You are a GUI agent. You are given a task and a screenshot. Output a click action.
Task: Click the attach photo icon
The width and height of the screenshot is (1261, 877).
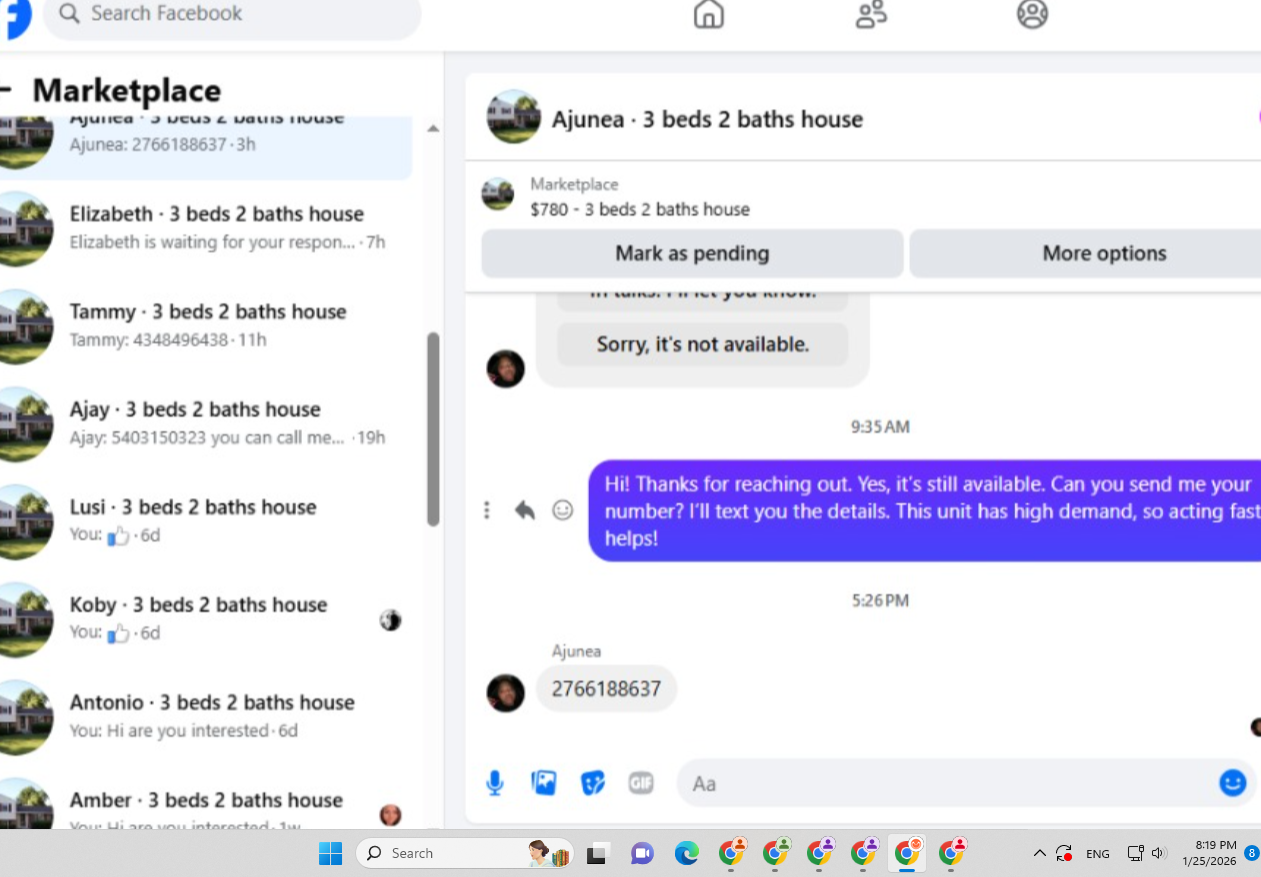click(x=544, y=783)
